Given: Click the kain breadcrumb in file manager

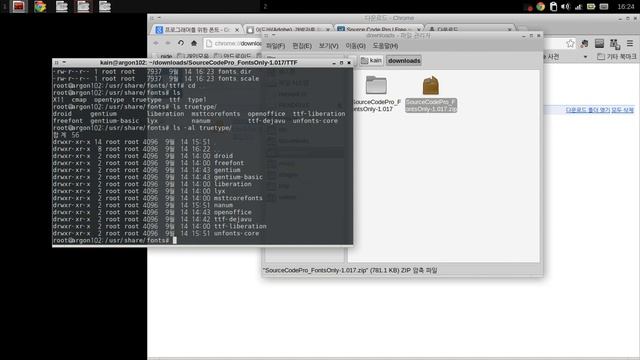Looking at the screenshot, I should click(371, 60).
